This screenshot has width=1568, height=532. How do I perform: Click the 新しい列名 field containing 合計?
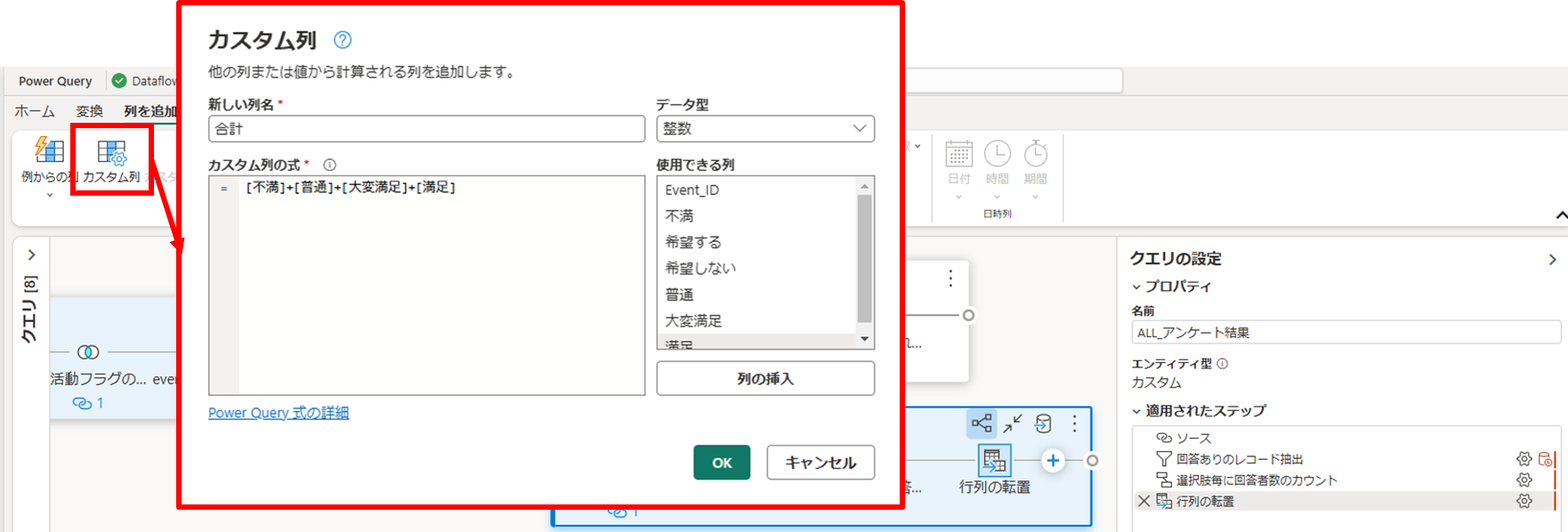[x=426, y=129]
